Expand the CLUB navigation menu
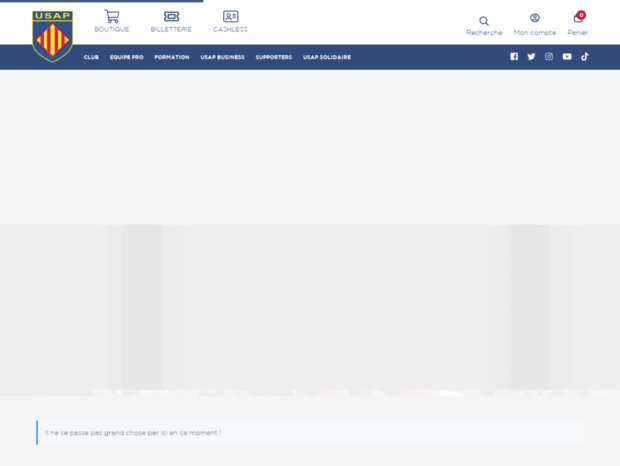The image size is (620, 466). click(91, 57)
